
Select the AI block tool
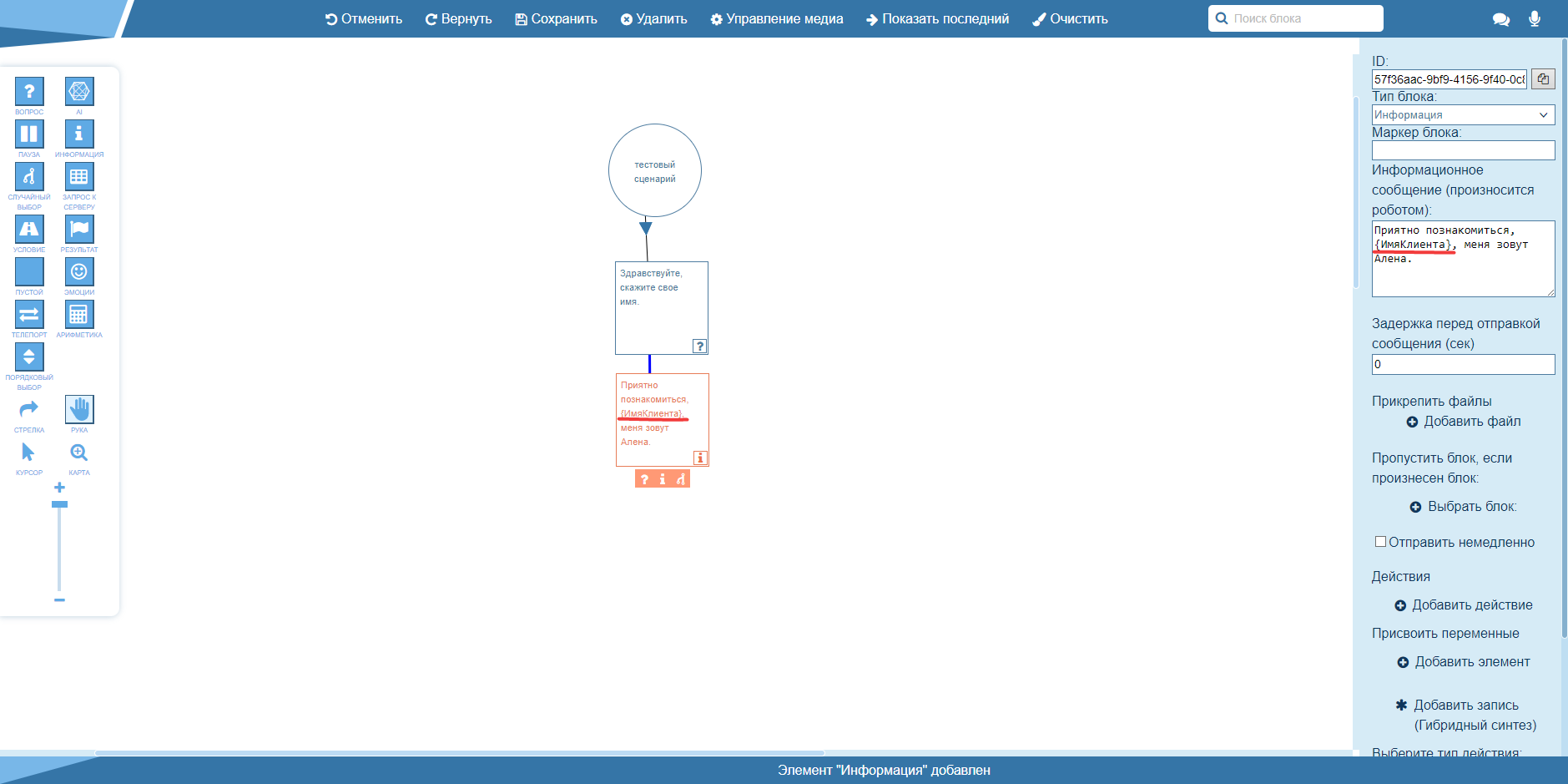click(x=79, y=91)
